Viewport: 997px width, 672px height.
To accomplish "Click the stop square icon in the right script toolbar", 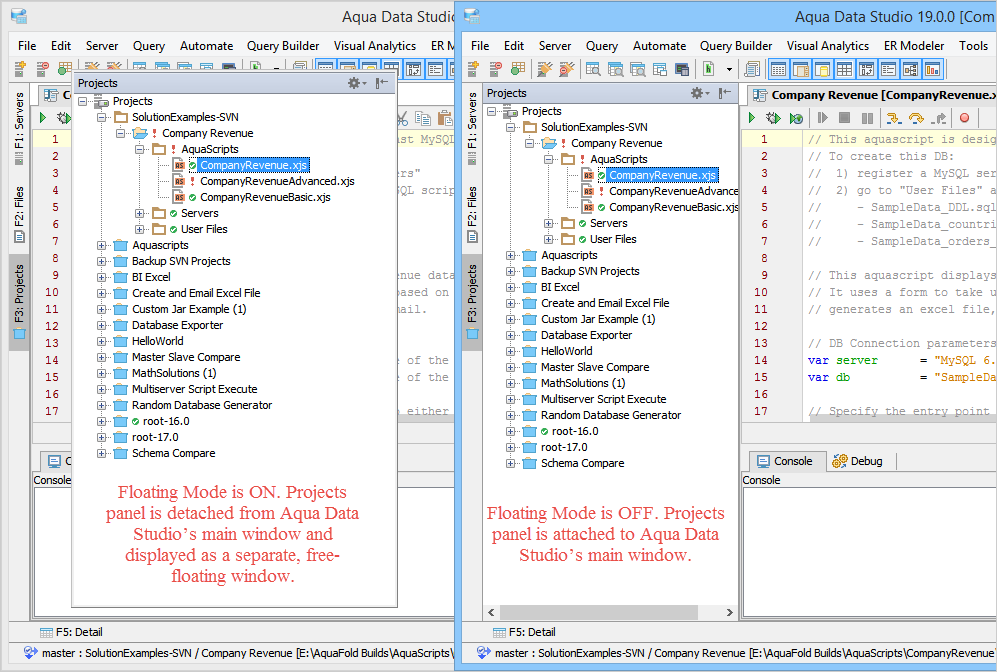I will (x=844, y=118).
